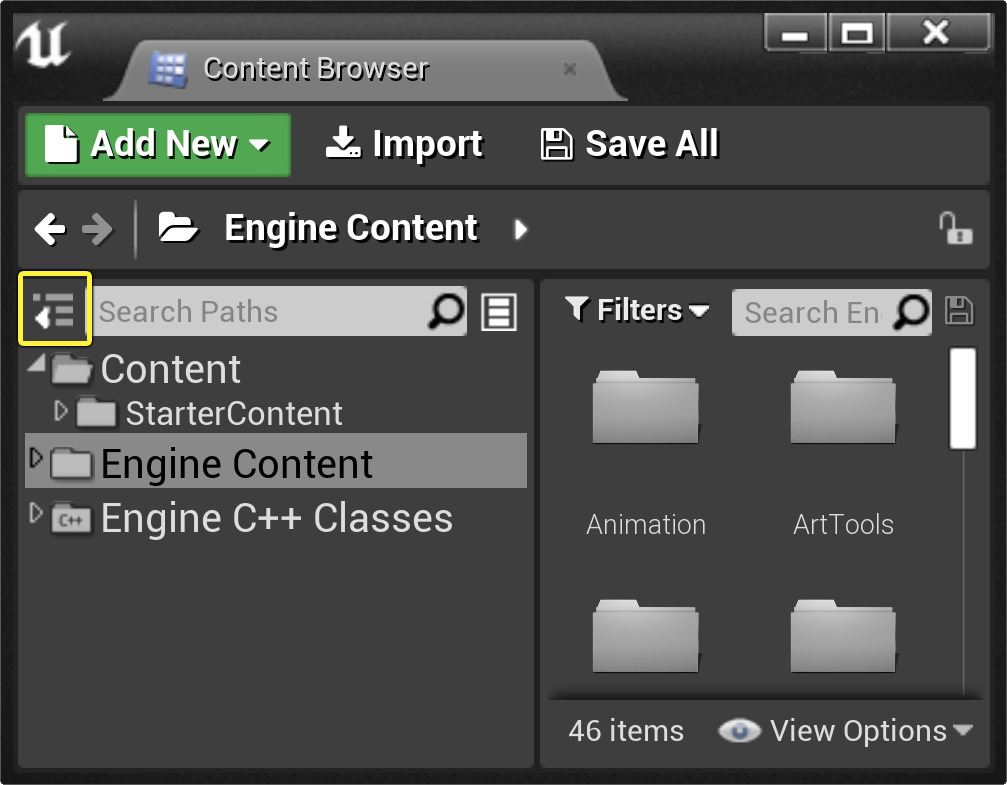Image resolution: width=1007 pixels, height=785 pixels.
Task: Toggle the sources panel with the highlighted icon
Action: coord(55,311)
